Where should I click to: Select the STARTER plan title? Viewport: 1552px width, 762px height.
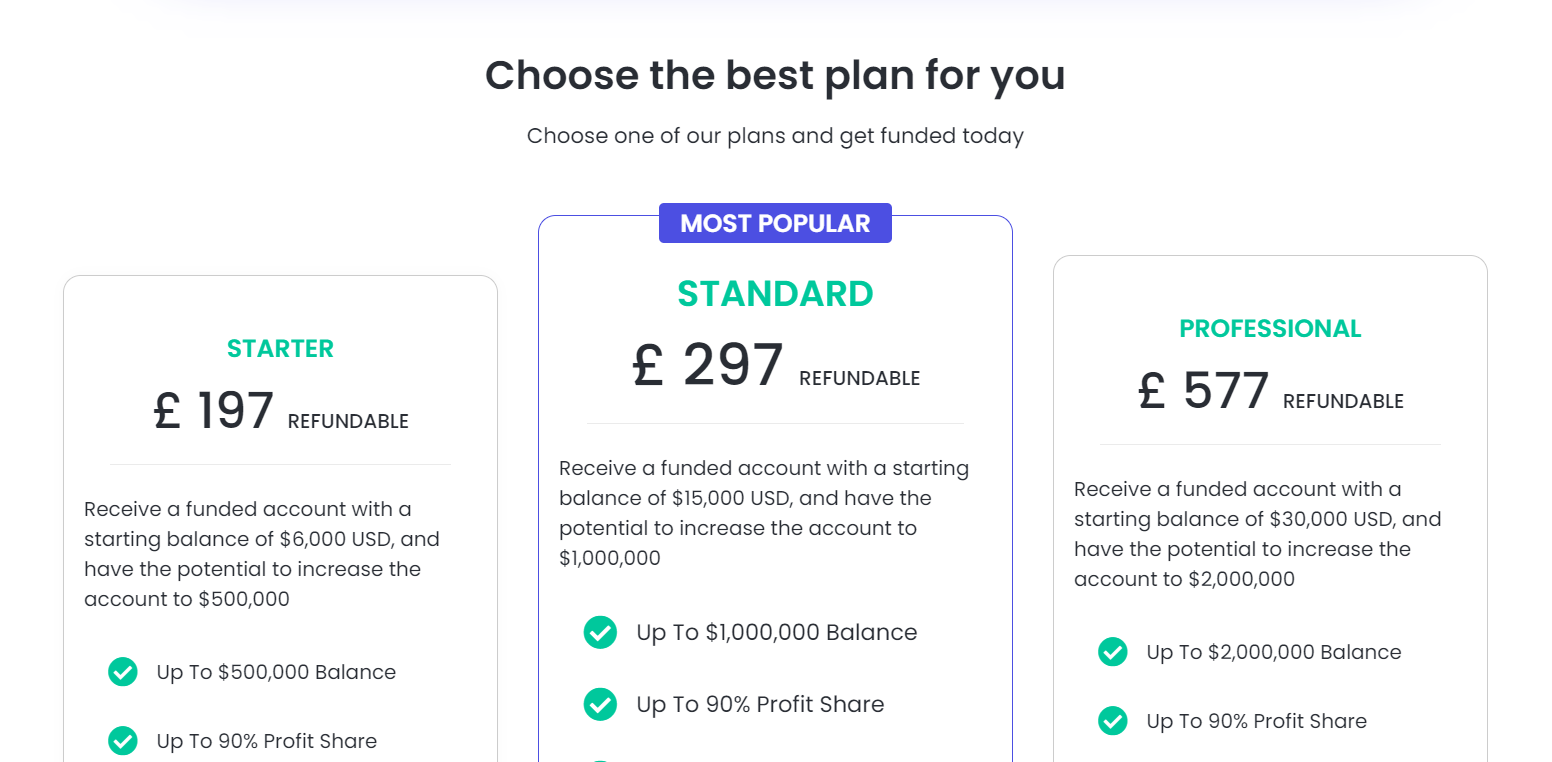280,349
